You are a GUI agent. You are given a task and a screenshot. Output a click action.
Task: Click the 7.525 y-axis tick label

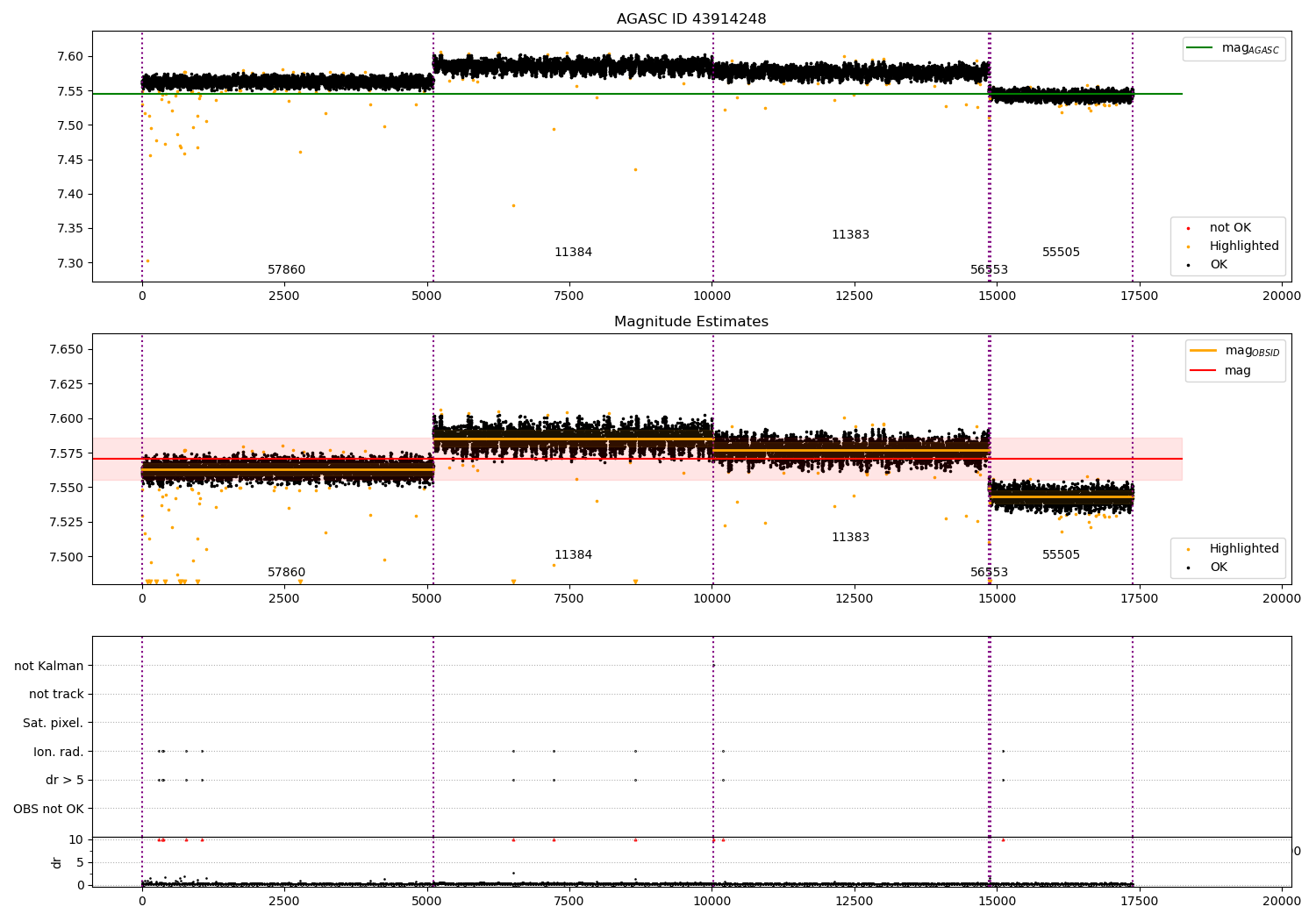(x=67, y=523)
